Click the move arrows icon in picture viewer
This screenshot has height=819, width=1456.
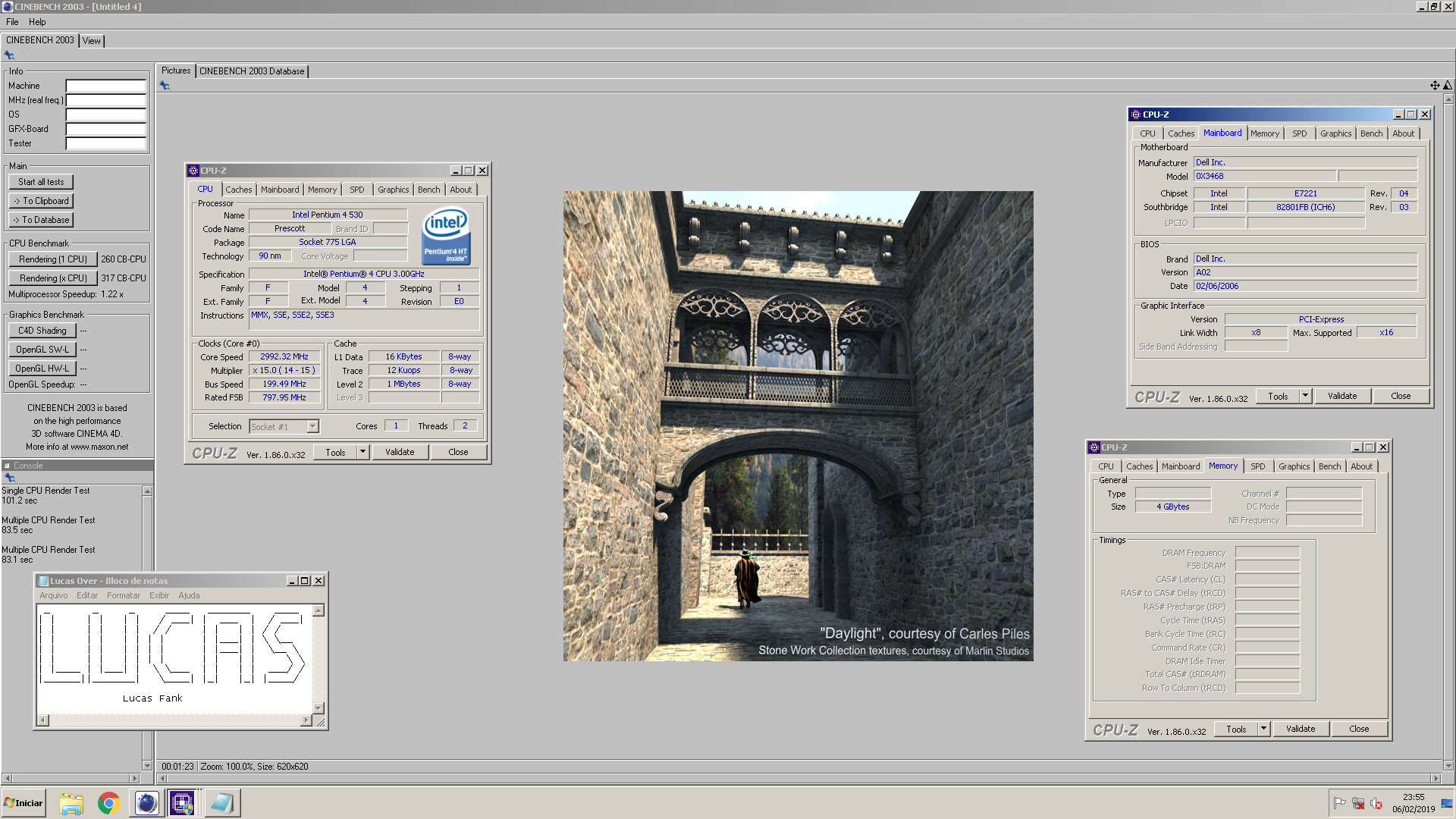(x=1435, y=86)
